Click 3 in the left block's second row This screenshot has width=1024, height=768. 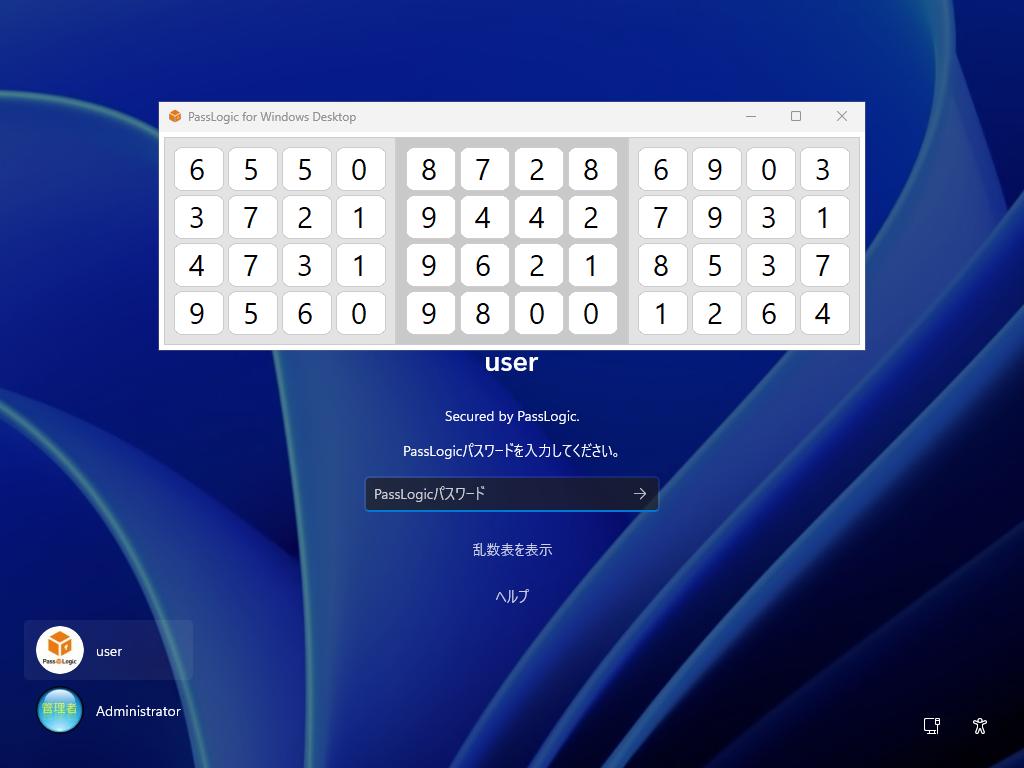tap(199, 217)
